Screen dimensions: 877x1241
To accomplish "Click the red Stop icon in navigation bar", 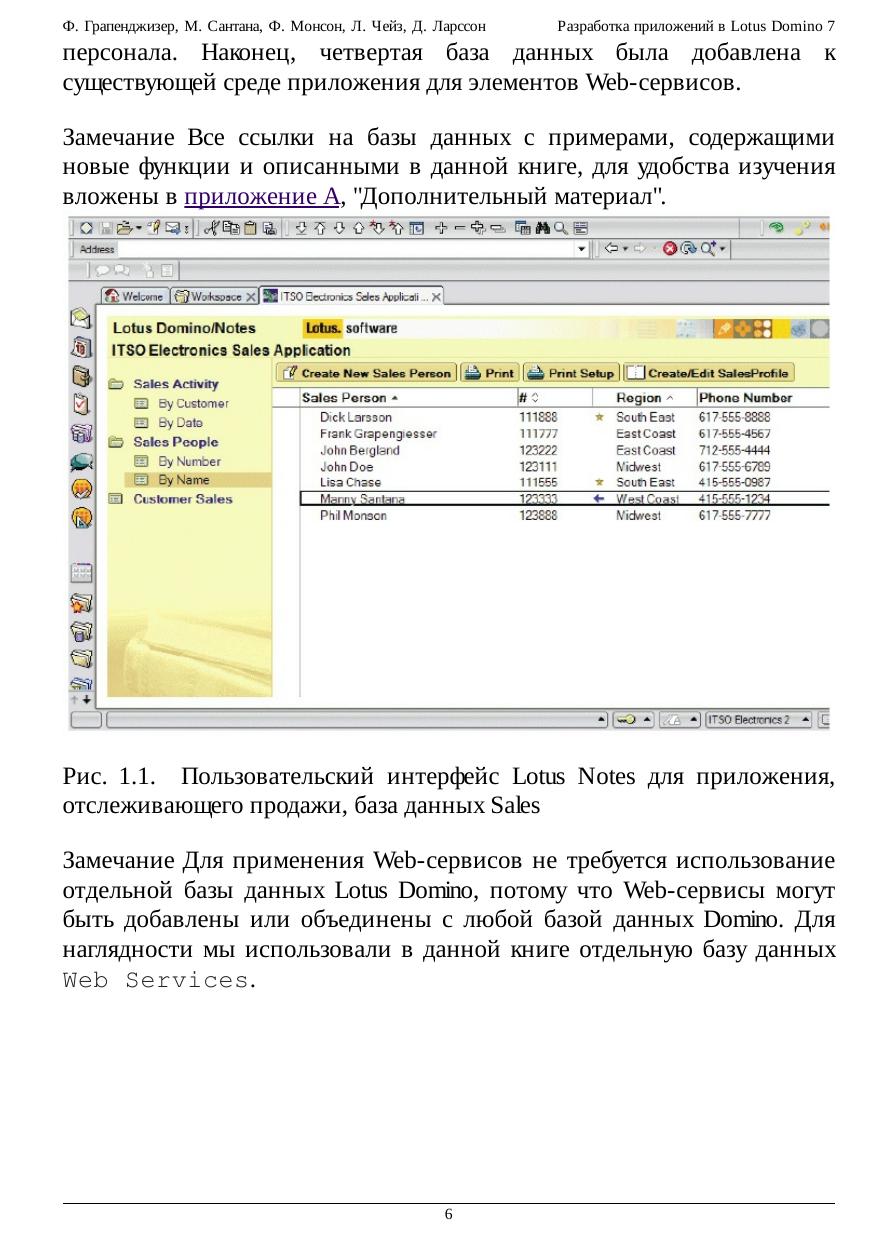I will coord(669,249).
